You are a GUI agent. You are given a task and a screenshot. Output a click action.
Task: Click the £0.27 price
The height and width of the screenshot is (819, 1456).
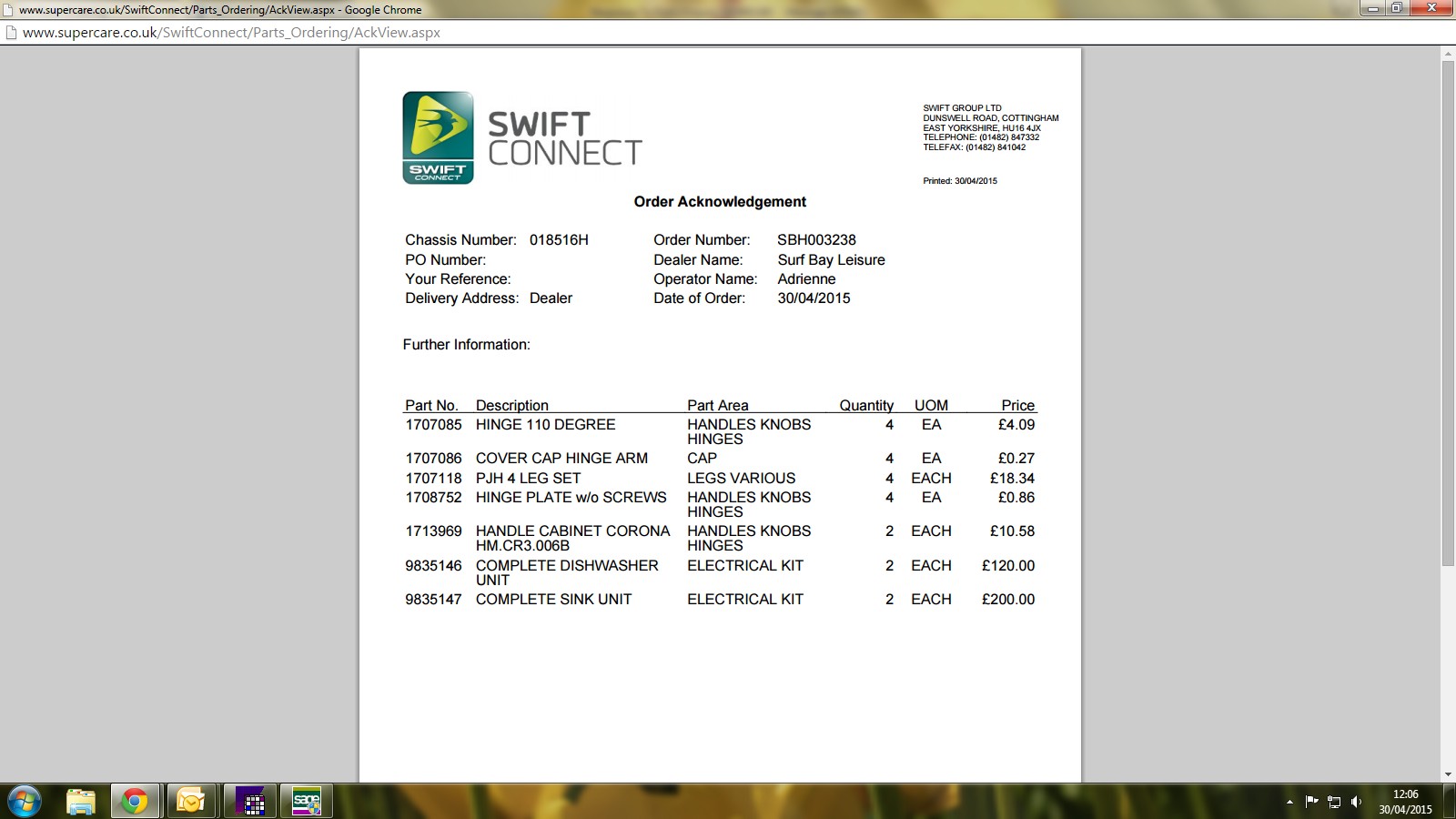[x=1016, y=459]
